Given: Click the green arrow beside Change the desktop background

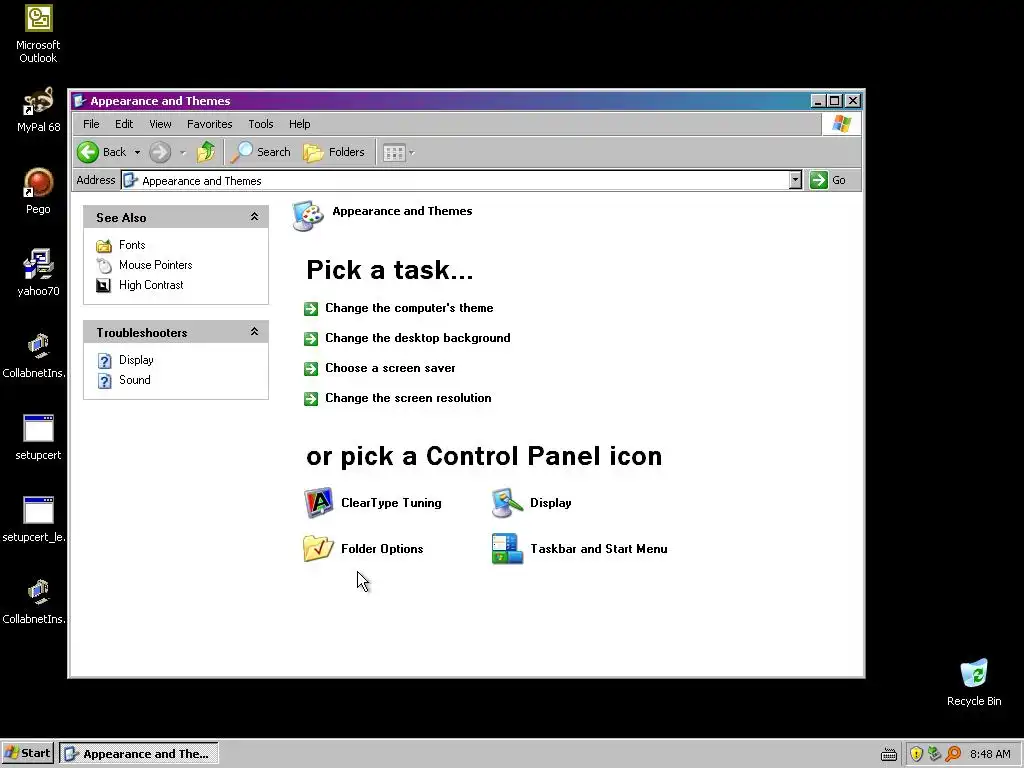Looking at the screenshot, I should point(311,338).
